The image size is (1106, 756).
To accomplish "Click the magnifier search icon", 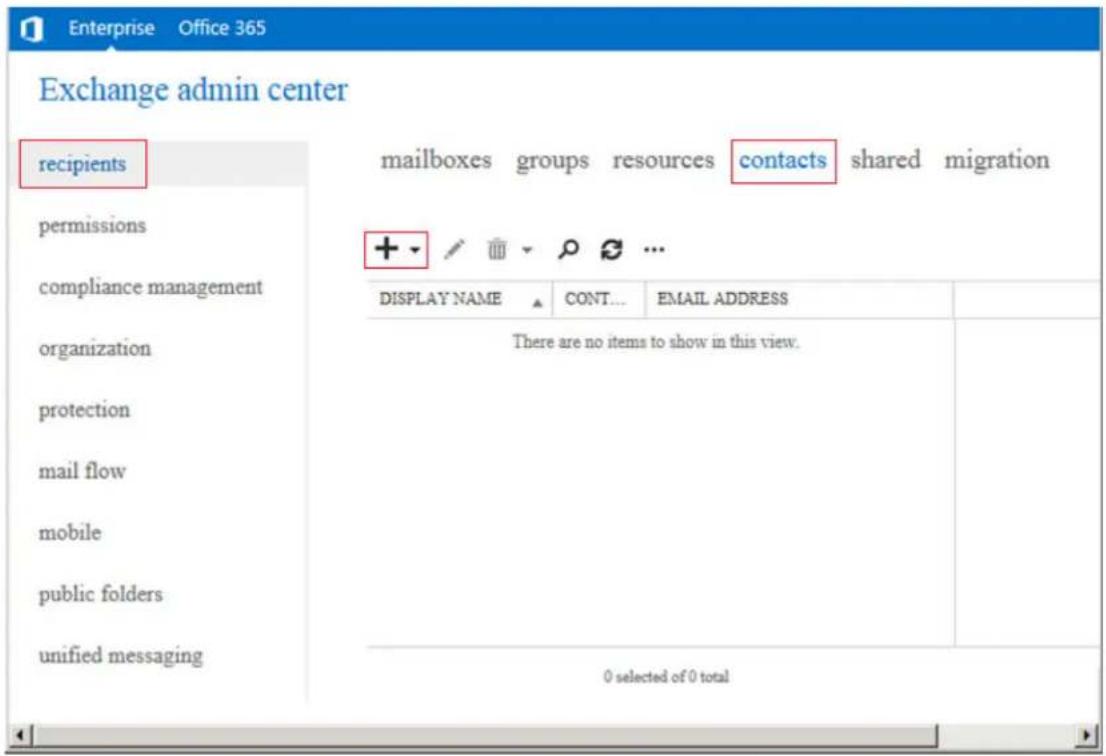I will [x=568, y=249].
